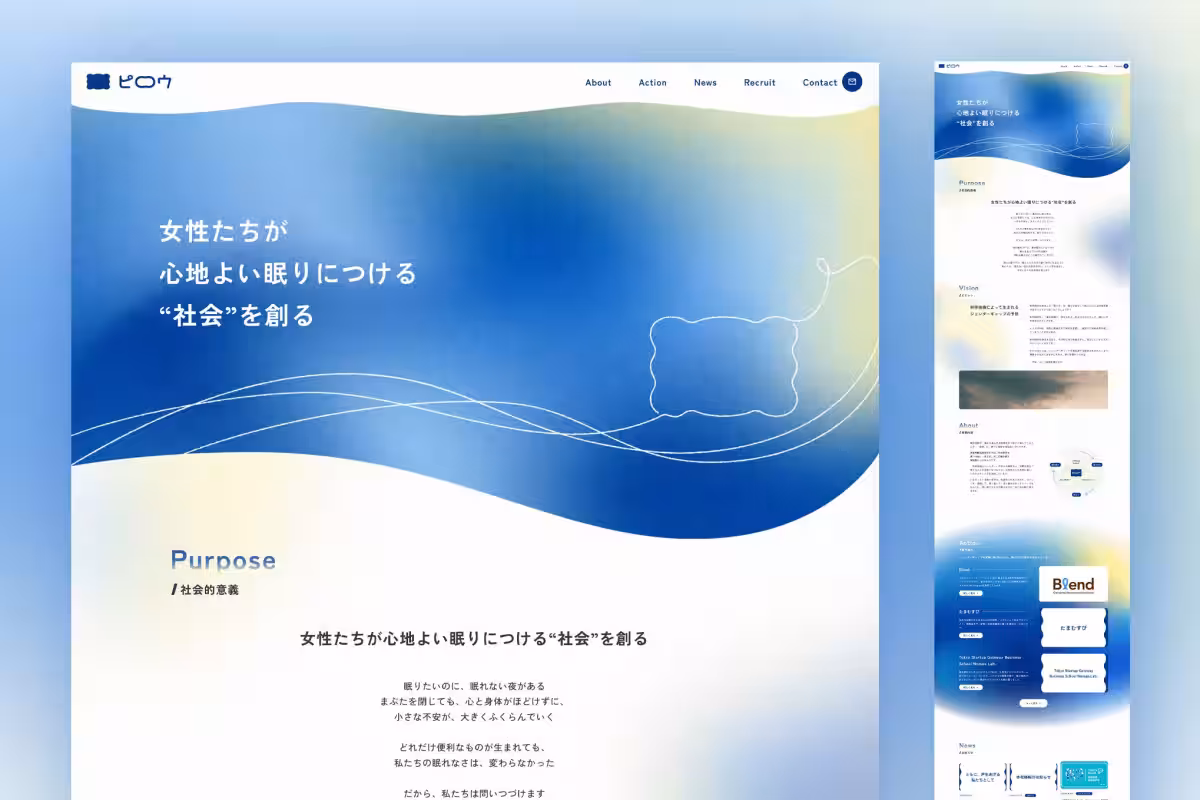Click the Recruit link in the header

coord(759,82)
